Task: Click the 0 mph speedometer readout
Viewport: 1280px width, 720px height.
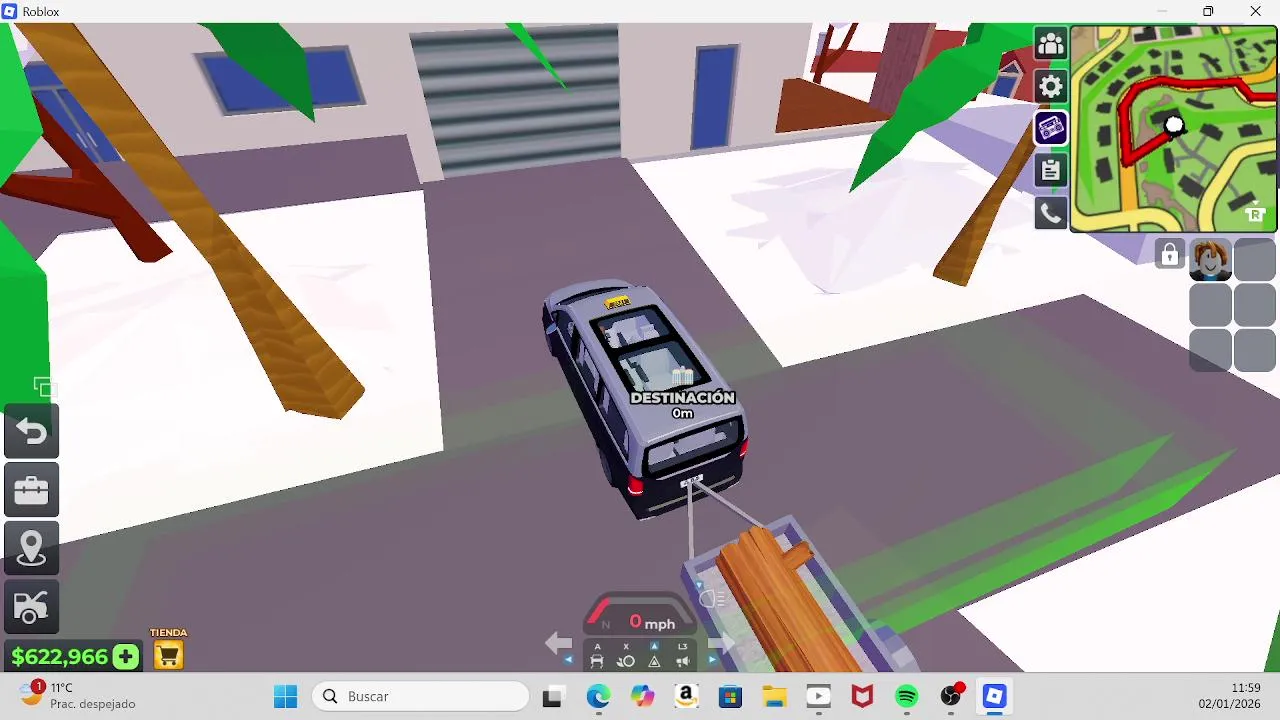Action: point(651,623)
